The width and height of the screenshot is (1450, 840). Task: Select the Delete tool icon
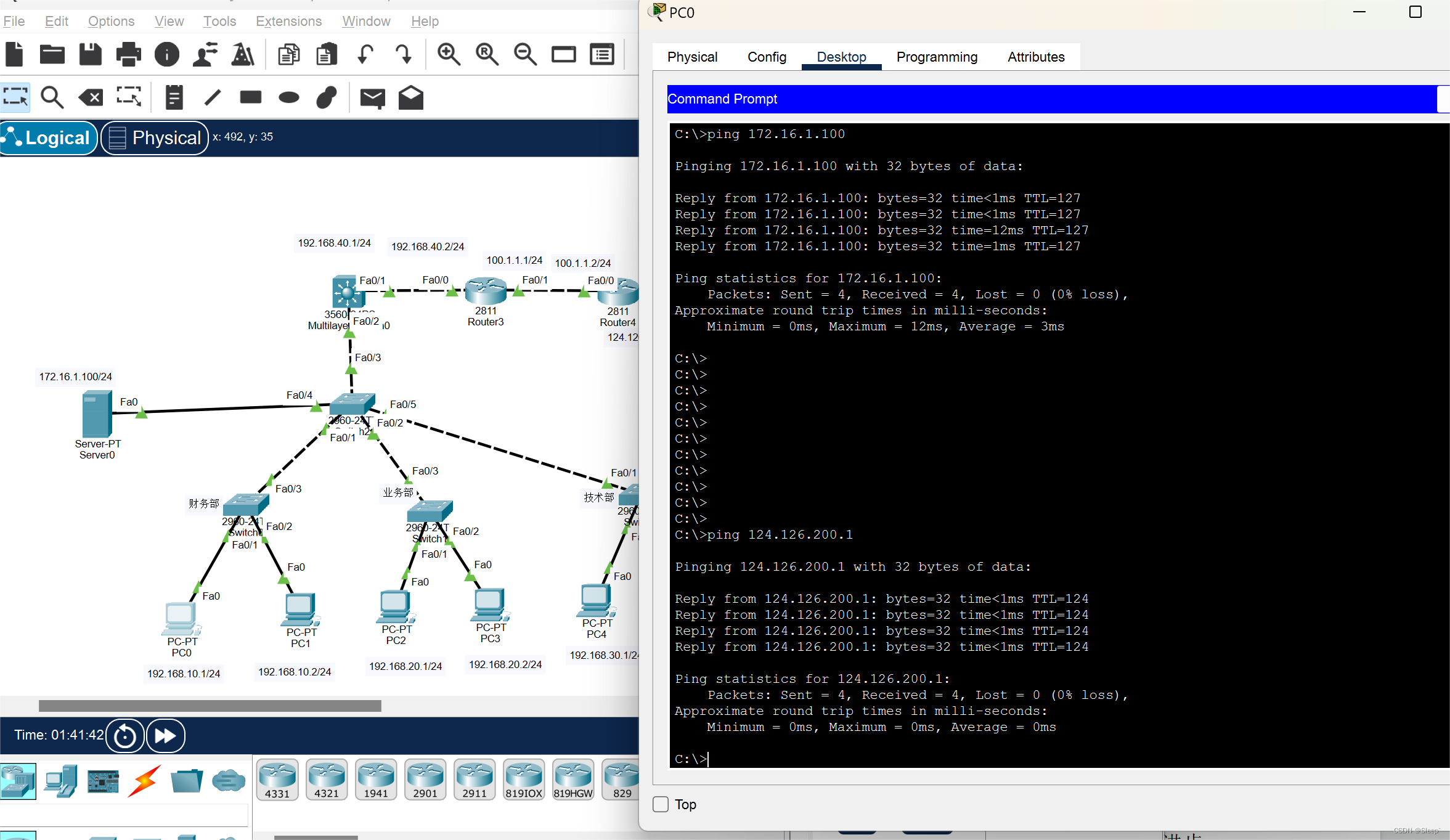(91, 97)
